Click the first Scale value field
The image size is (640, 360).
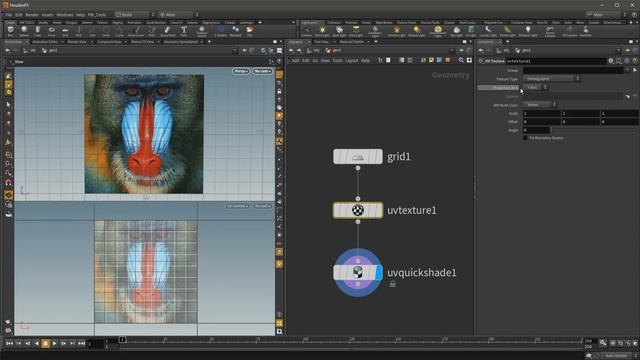[542, 113]
